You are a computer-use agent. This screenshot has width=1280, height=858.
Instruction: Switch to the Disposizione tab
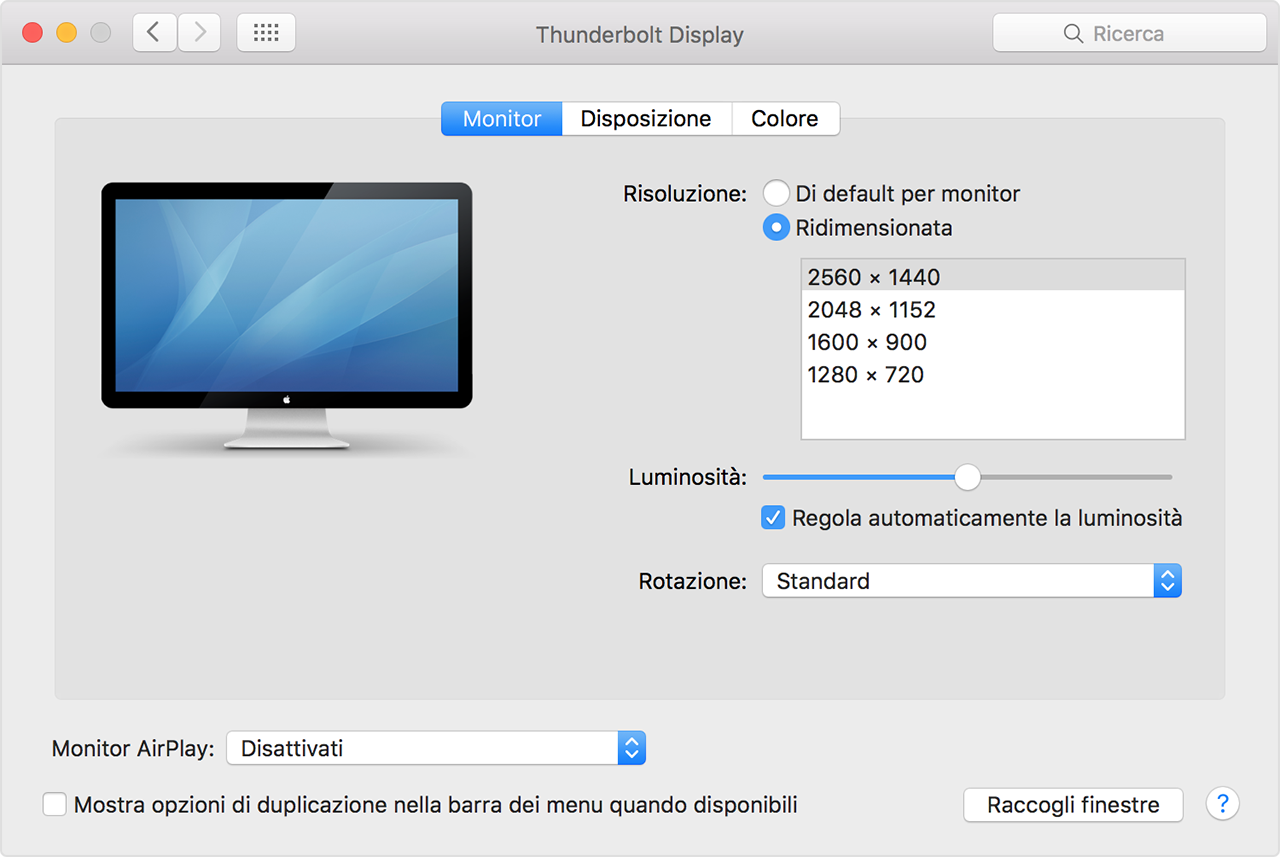(x=646, y=119)
